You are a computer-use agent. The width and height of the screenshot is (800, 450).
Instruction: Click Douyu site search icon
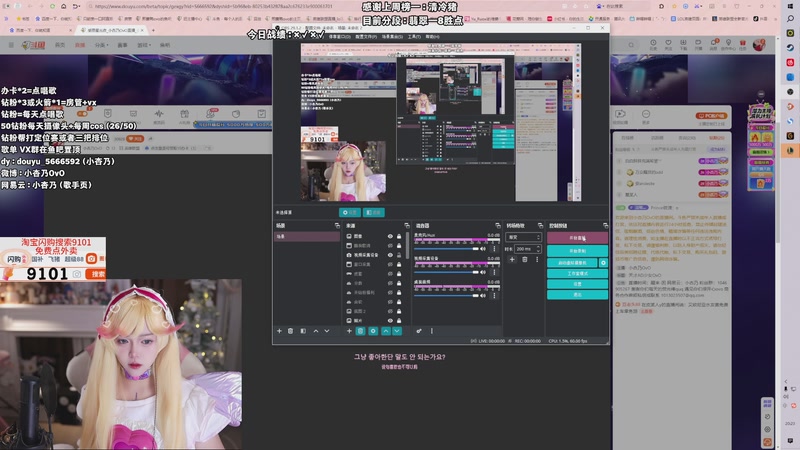click(x=631, y=45)
